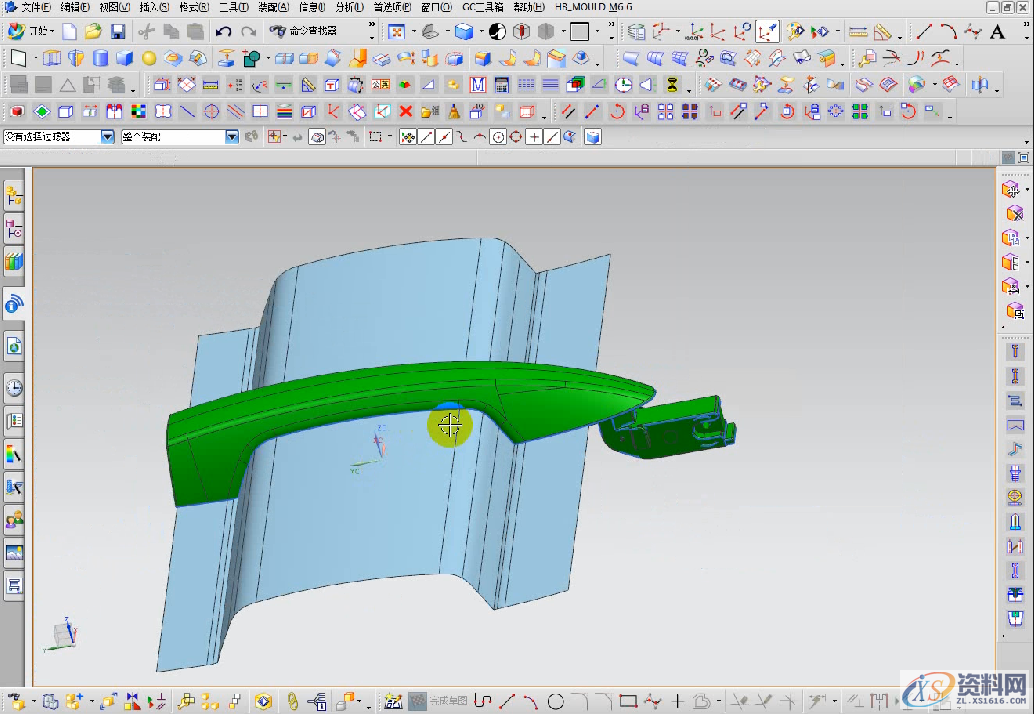Click the 命令查找器 Command Finder button

[304, 32]
